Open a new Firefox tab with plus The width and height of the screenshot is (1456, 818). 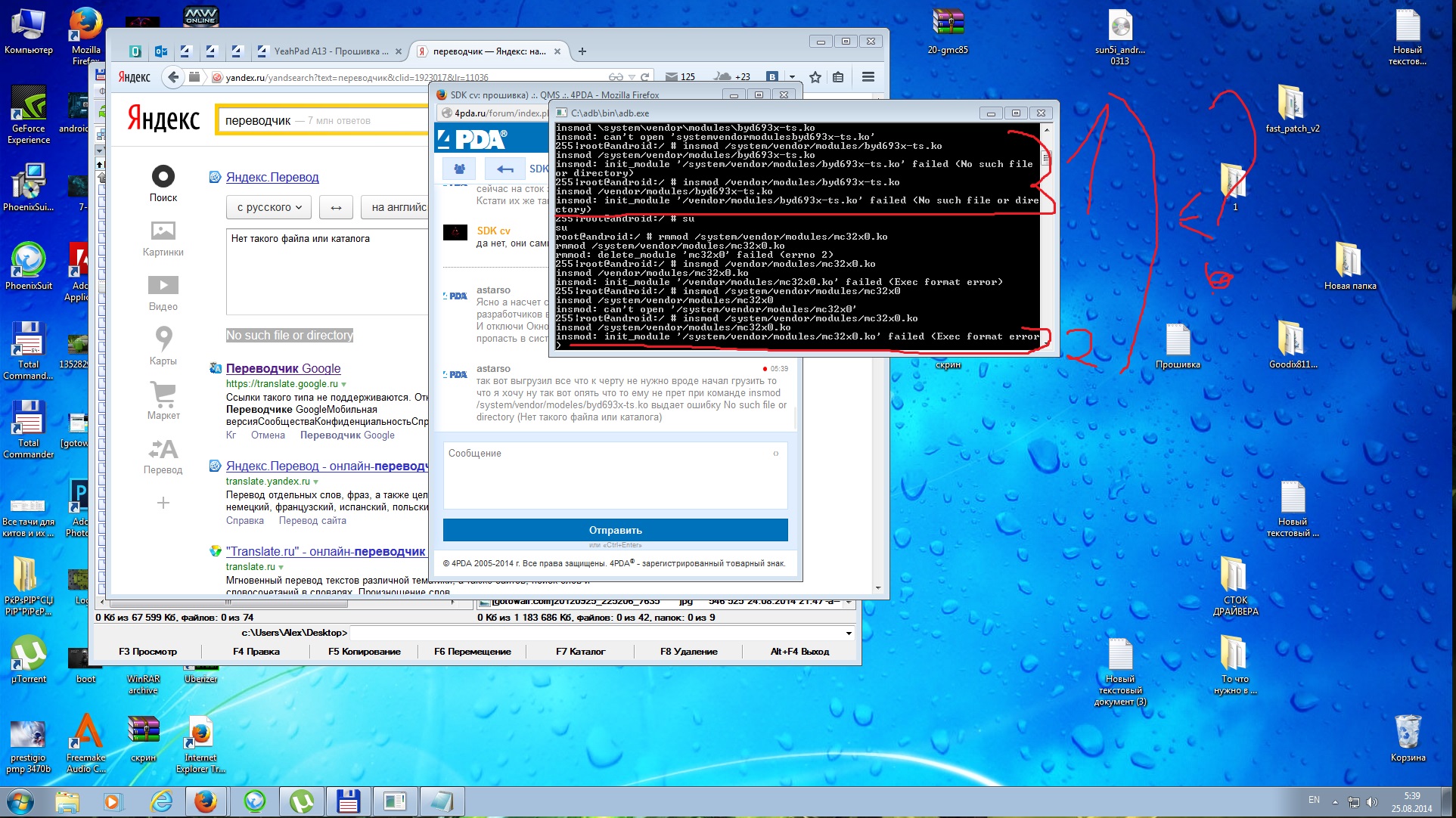(582, 51)
